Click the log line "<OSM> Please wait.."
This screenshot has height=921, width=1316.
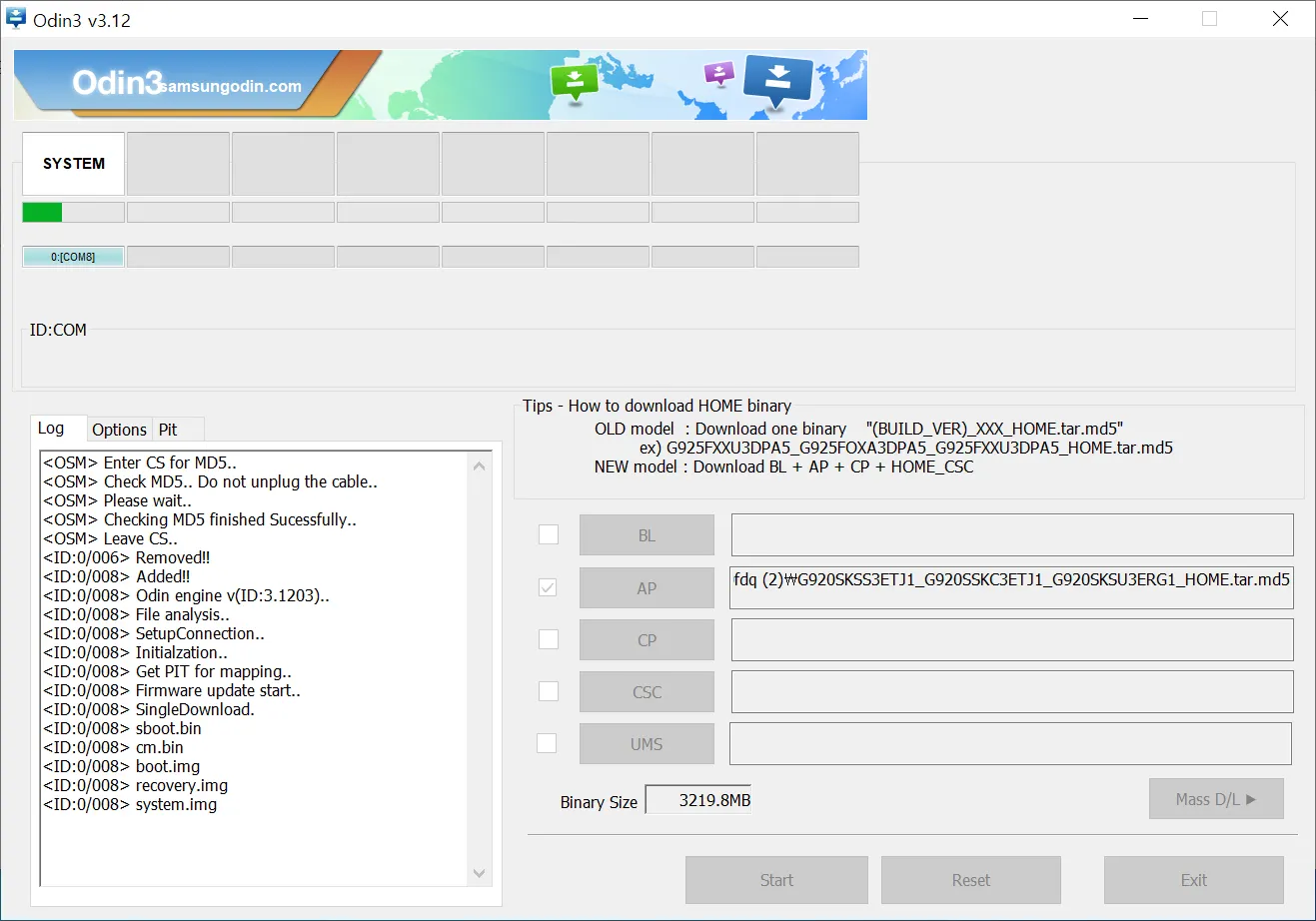(x=118, y=500)
